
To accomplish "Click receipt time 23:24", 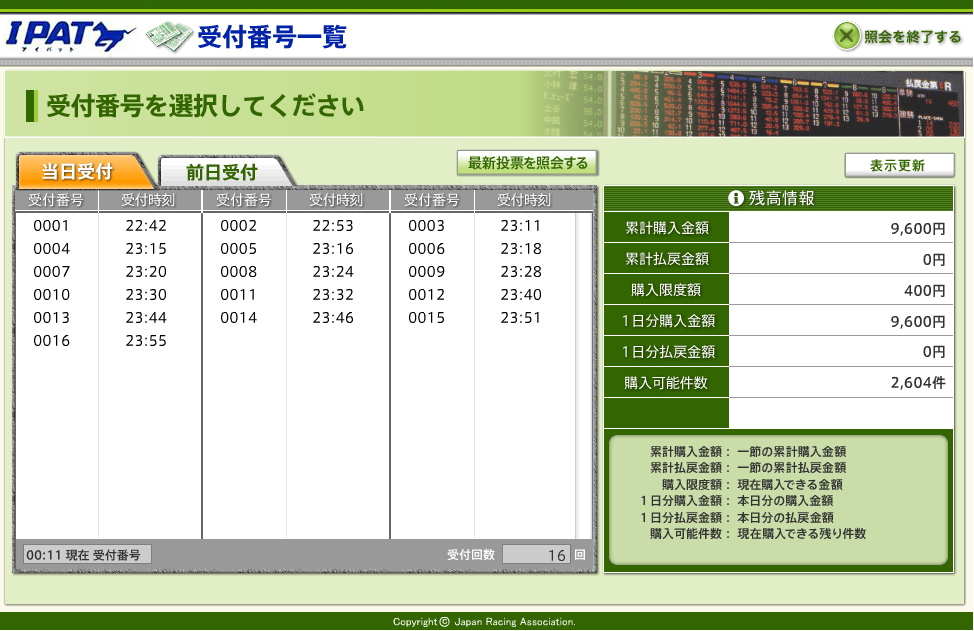I will [333, 272].
